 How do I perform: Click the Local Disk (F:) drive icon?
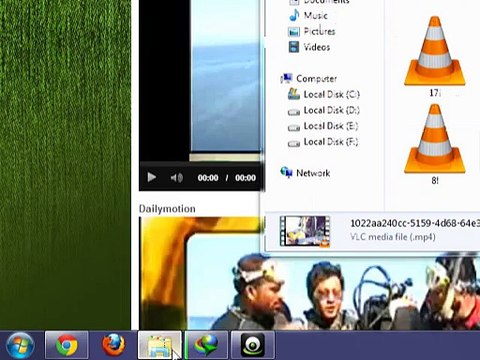[x=294, y=143]
